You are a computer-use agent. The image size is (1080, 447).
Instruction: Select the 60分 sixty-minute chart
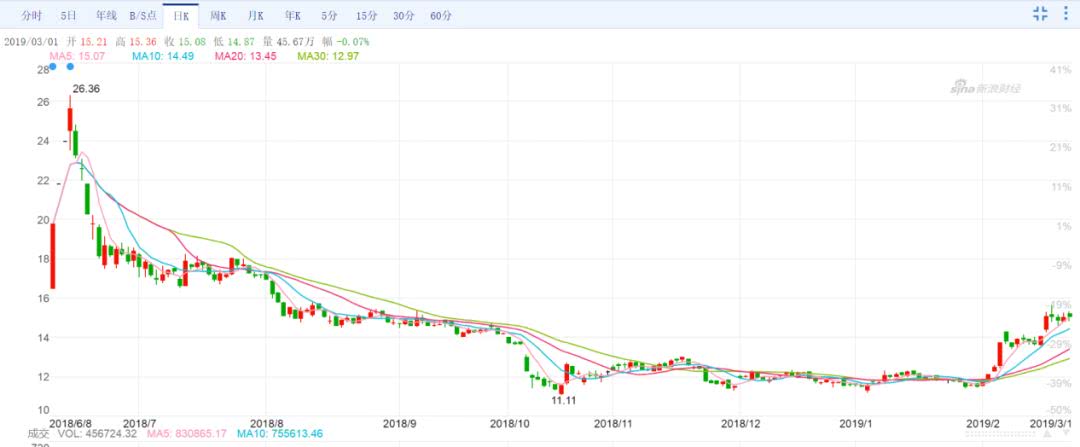[441, 16]
